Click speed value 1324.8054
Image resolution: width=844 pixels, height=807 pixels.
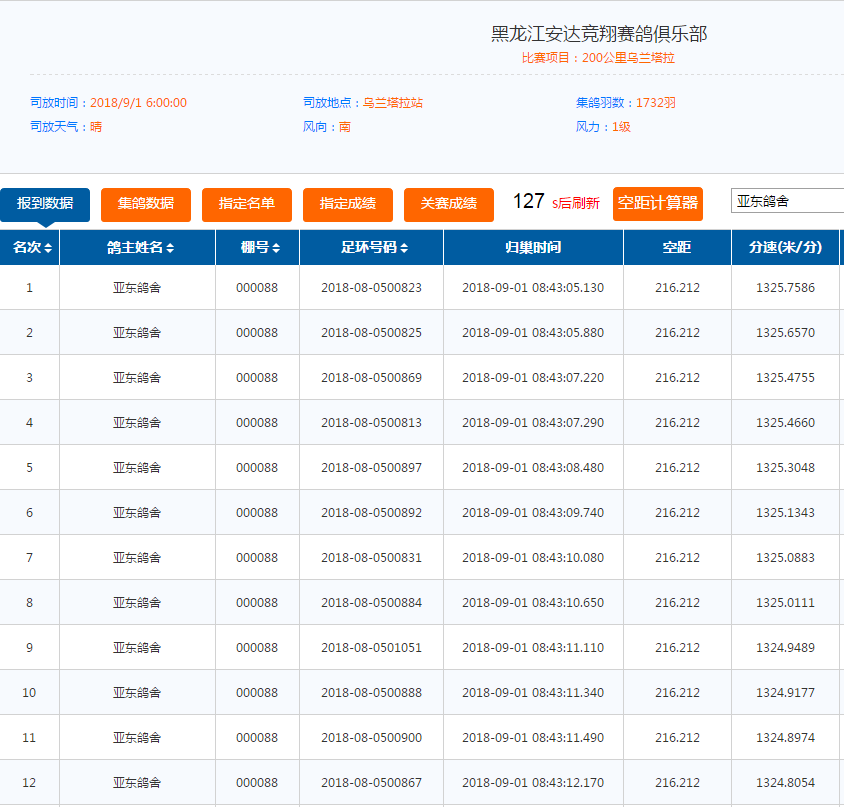coord(785,783)
